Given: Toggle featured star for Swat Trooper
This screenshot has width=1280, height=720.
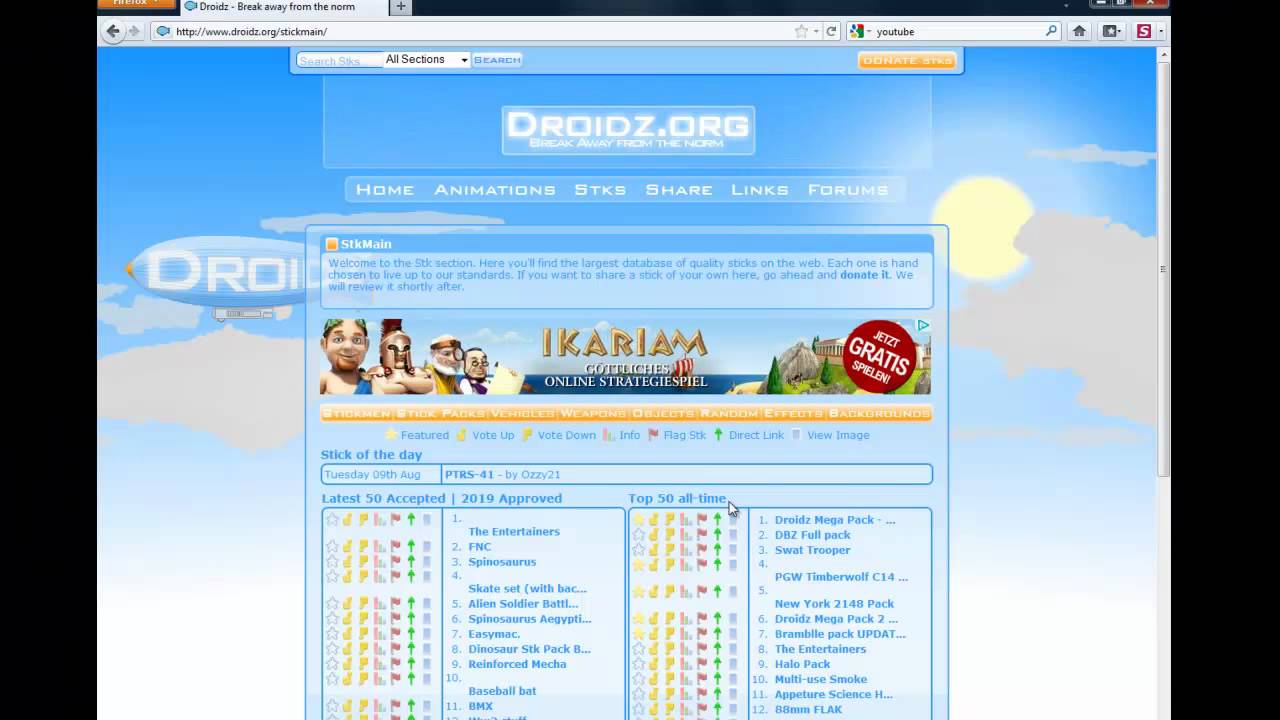Looking at the screenshot, I should click(x=638, y=549).
